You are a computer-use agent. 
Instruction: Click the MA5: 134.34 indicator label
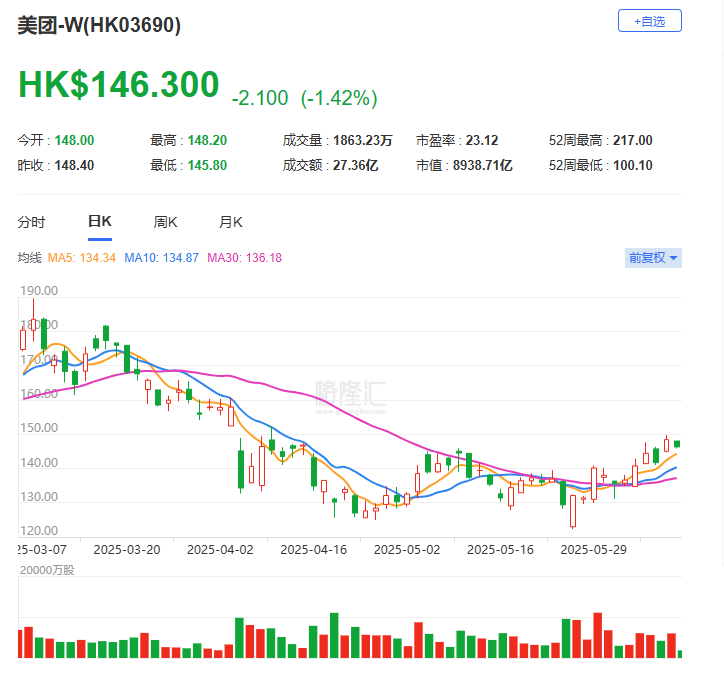click(x=81, y=258)
